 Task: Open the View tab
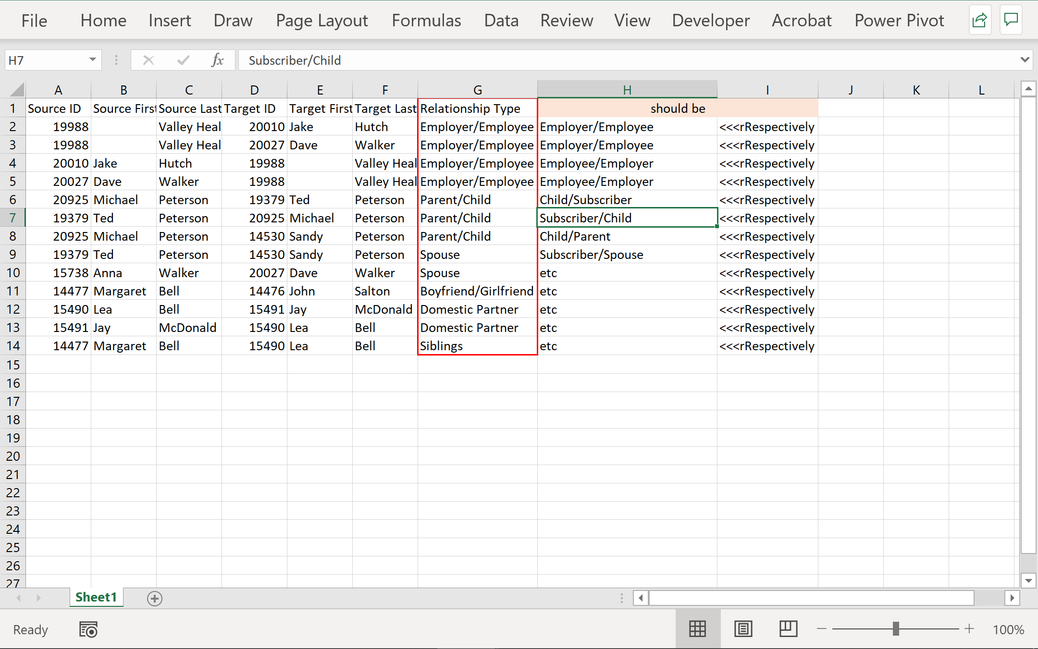pos(632,21)
